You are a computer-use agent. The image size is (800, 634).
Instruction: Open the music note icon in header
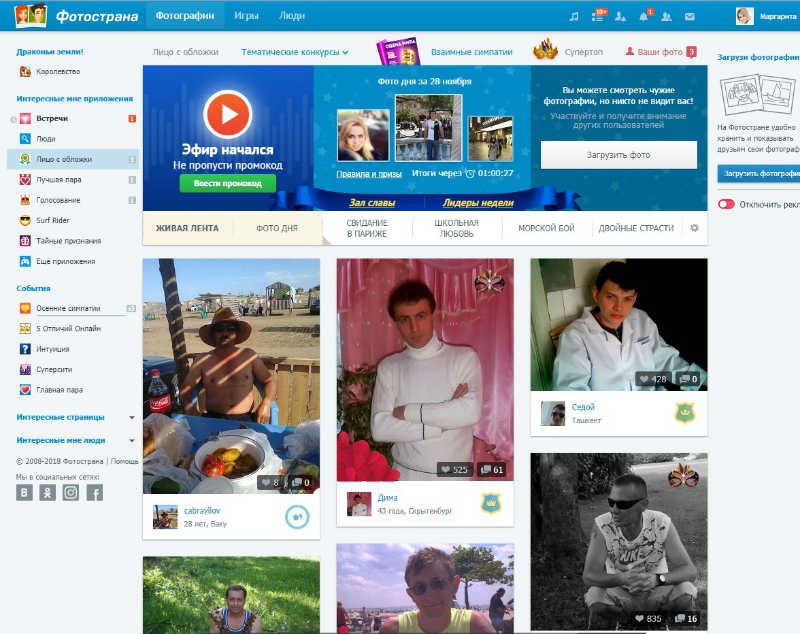click(x=573, y=16)
